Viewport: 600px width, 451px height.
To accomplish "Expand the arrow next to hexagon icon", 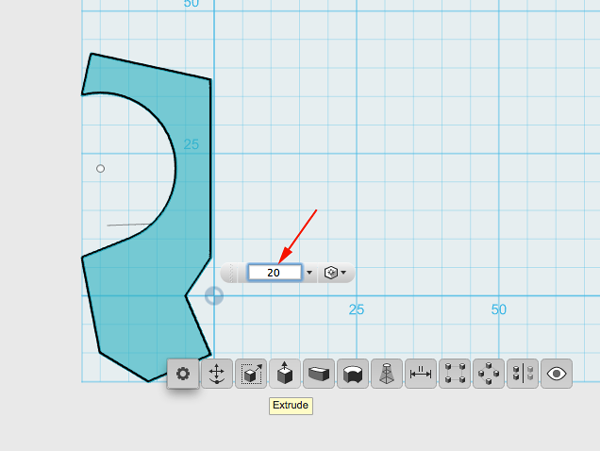I will tap(343, 273).
